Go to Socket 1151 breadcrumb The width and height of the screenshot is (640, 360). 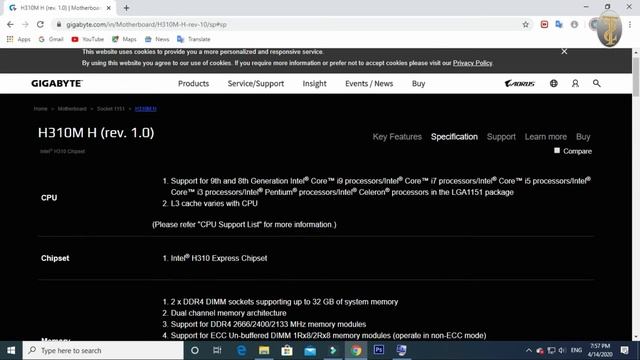(x=111, y=109)
